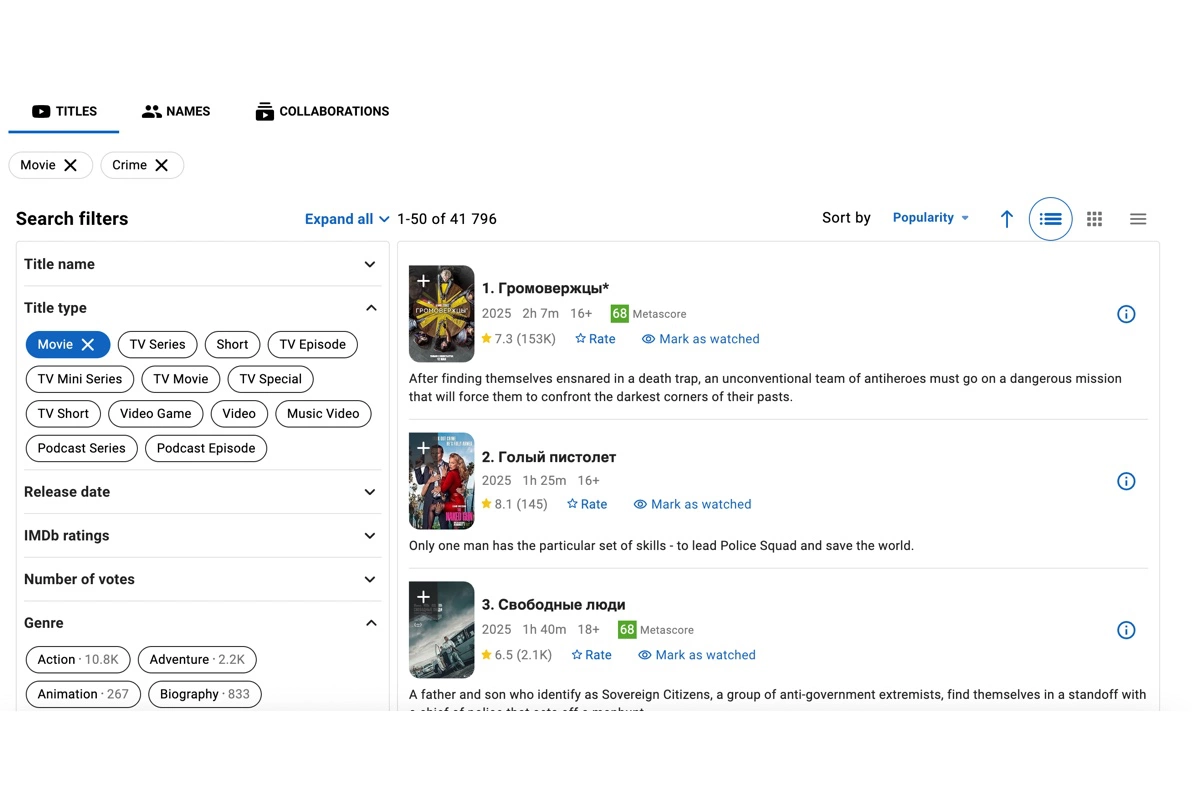Click Expand all filters
This screenshot has height=800, width=1200.
coord(346,219)
